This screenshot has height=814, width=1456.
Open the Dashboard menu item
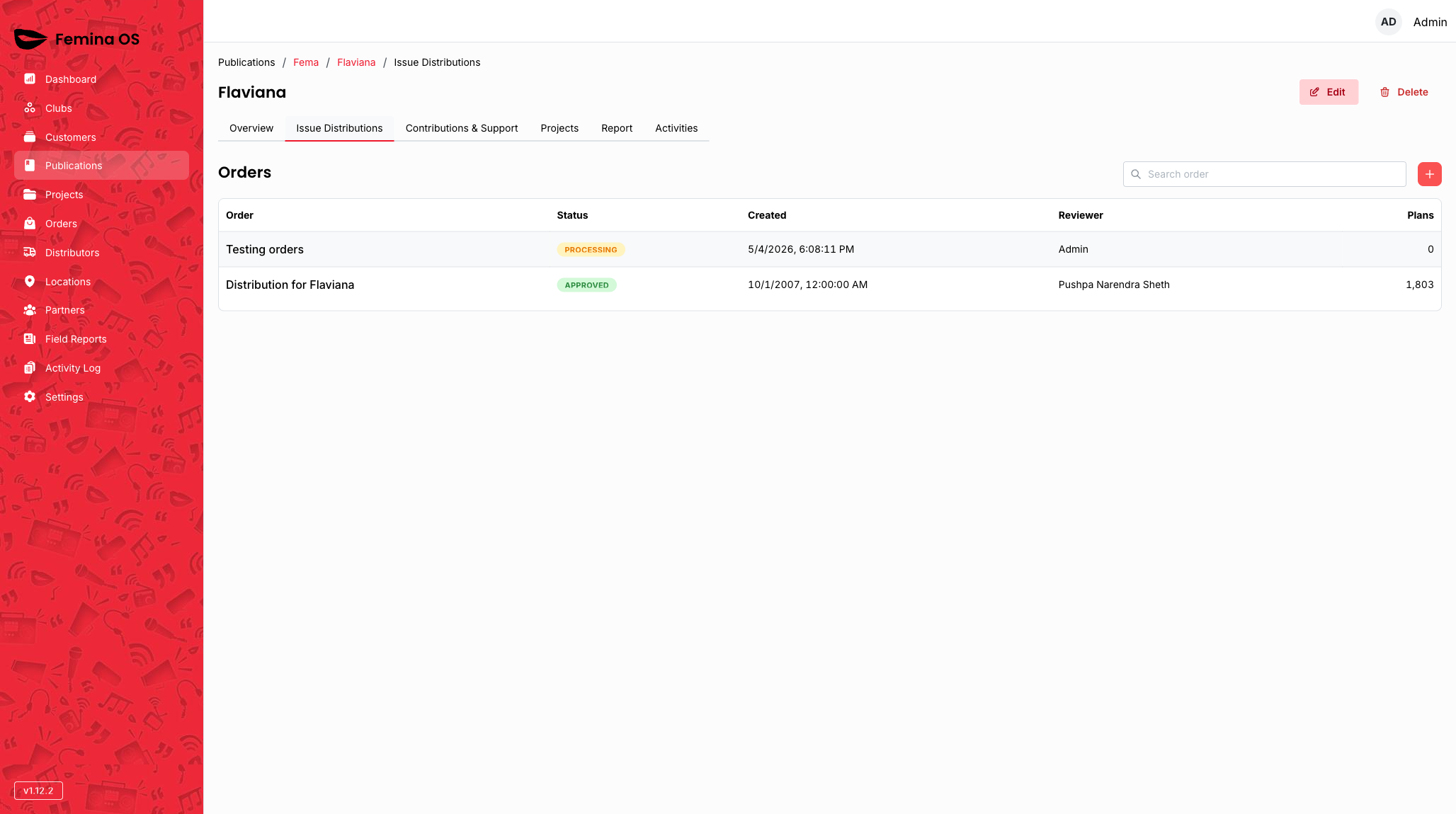pyautogui.click(x=101, y=79)
